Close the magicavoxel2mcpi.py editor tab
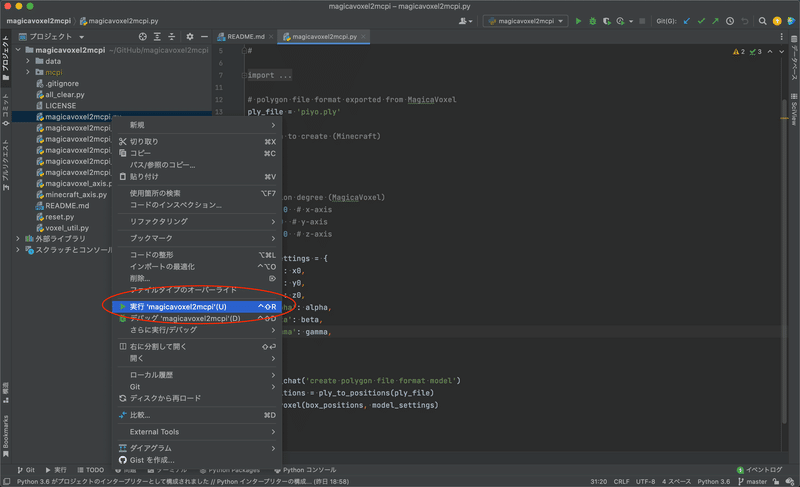Screen dimensions: 800x487 pyautogui.click(x=363, y=37)
